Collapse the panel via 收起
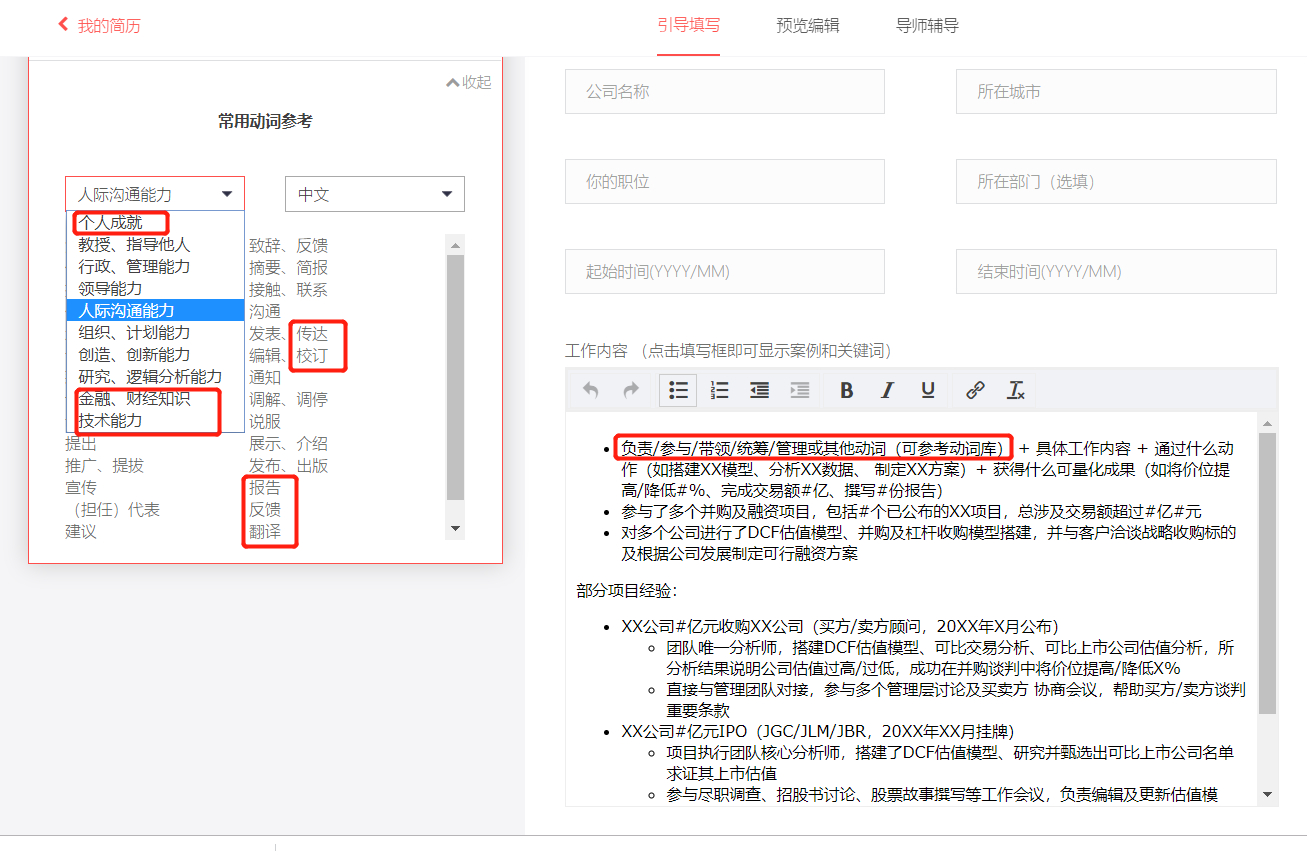 coord(469,82)
